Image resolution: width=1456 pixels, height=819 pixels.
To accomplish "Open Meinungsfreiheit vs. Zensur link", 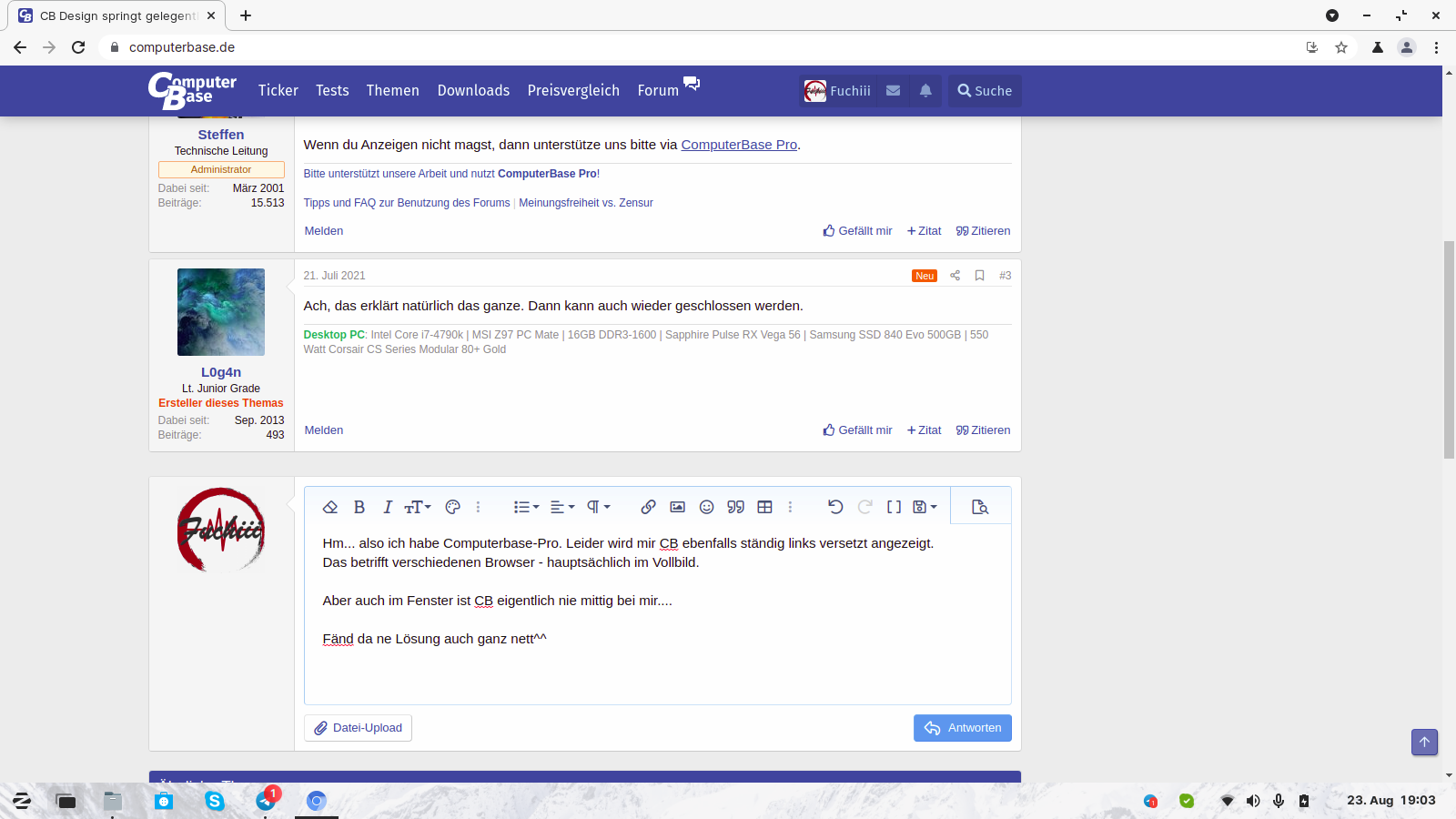I will [586, 203].
